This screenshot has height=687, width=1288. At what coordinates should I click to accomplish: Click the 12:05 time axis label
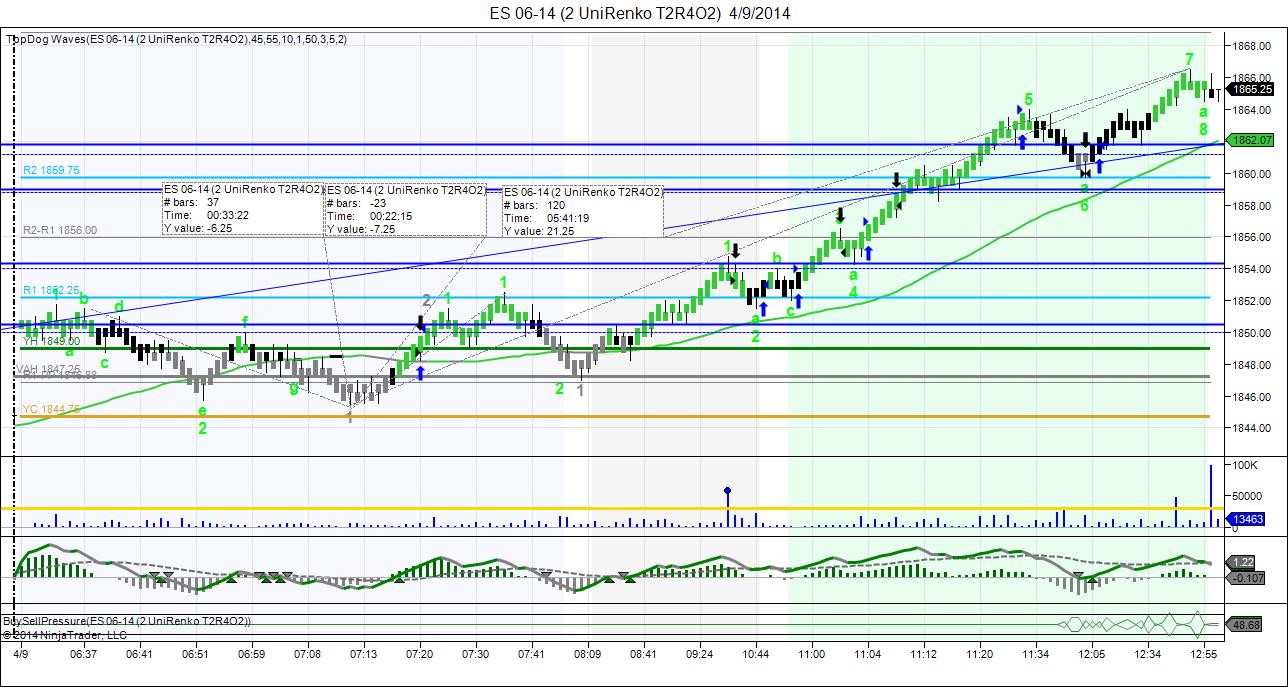[1092, 654]
